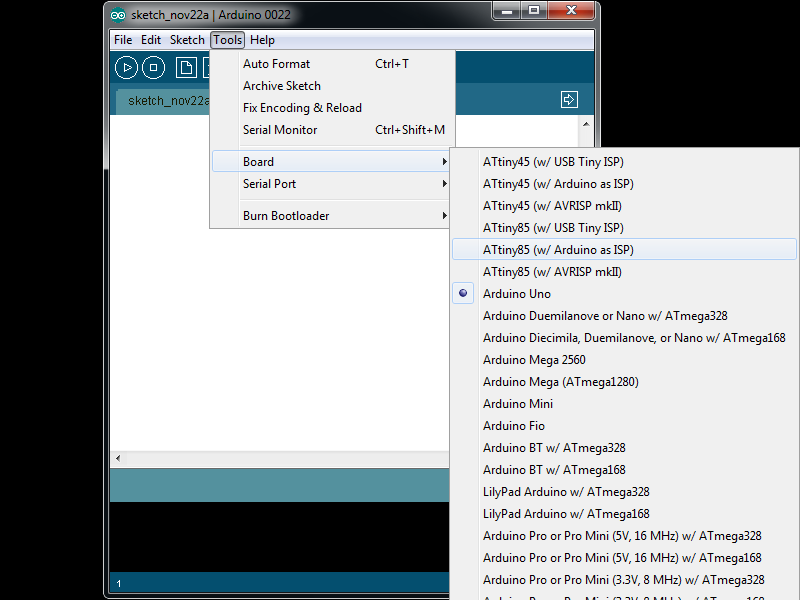
Task: Select Arduino Diecimila, Duemilanove, or Nano w/ ATmega168
Action: click(x=624, y=338)
